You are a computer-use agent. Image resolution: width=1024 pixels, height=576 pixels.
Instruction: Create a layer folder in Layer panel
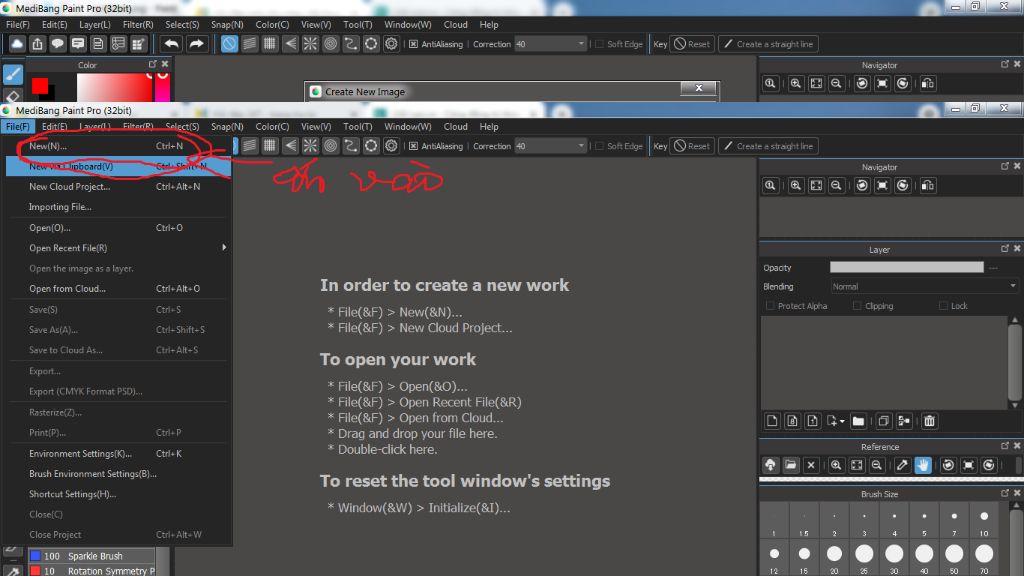point(858,421)
